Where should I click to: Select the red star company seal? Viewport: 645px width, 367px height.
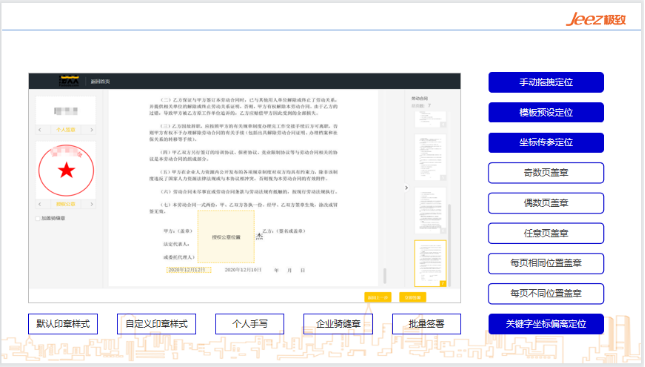(x=66, y=170)
